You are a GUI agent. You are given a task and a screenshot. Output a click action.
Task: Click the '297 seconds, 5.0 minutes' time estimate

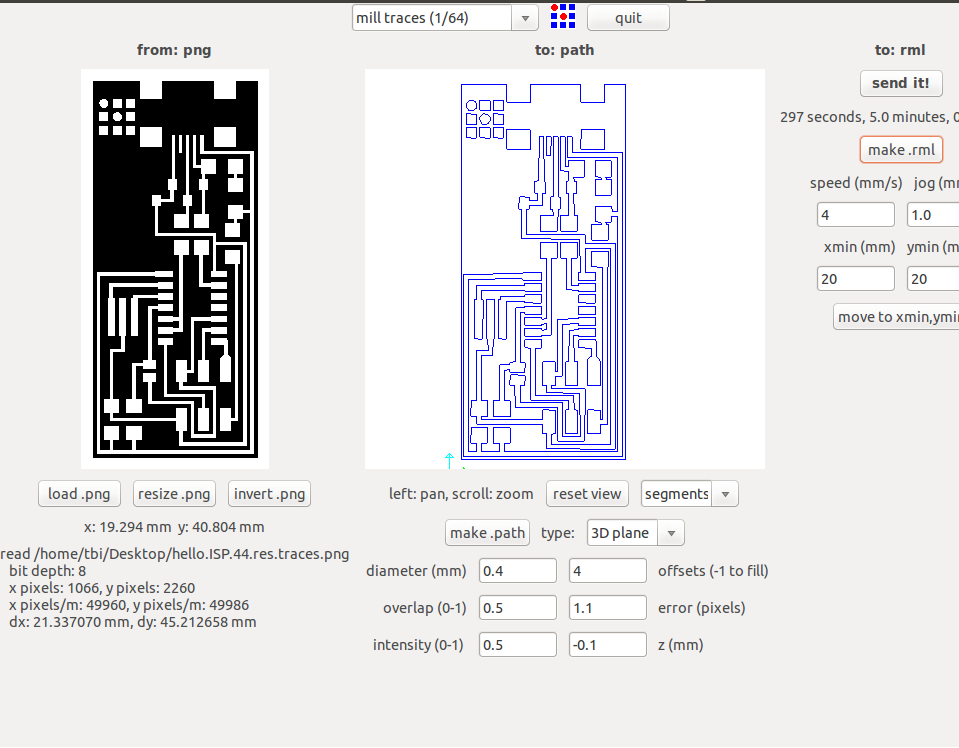pos(869,117)
